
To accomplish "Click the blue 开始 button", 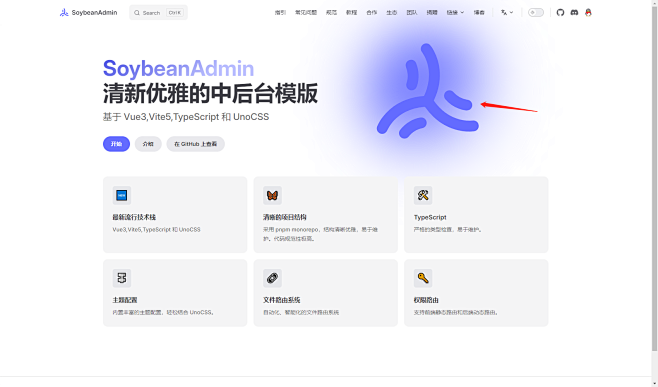I will [x=116, y=144].
